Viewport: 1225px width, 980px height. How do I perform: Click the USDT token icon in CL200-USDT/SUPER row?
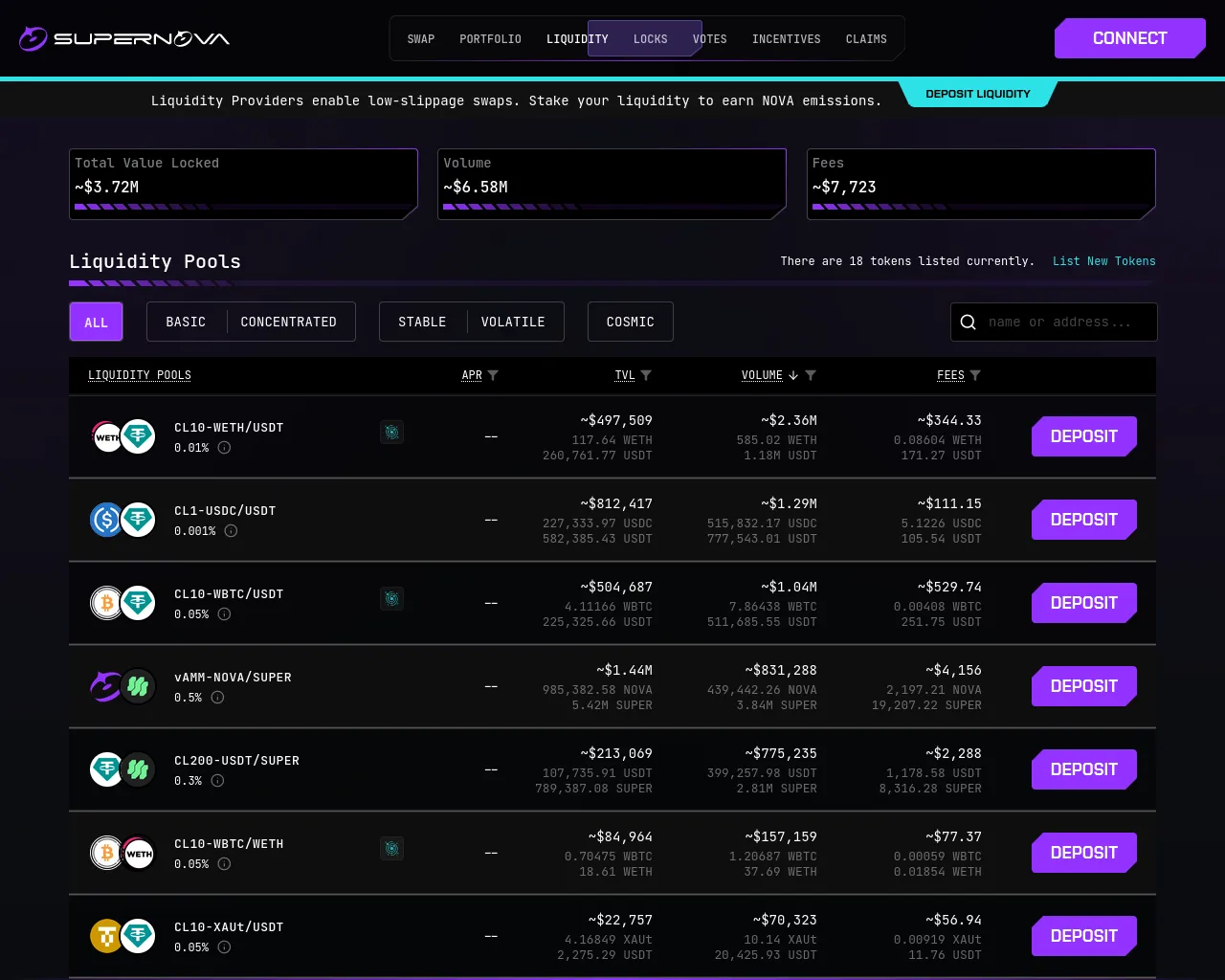point(106,769)
